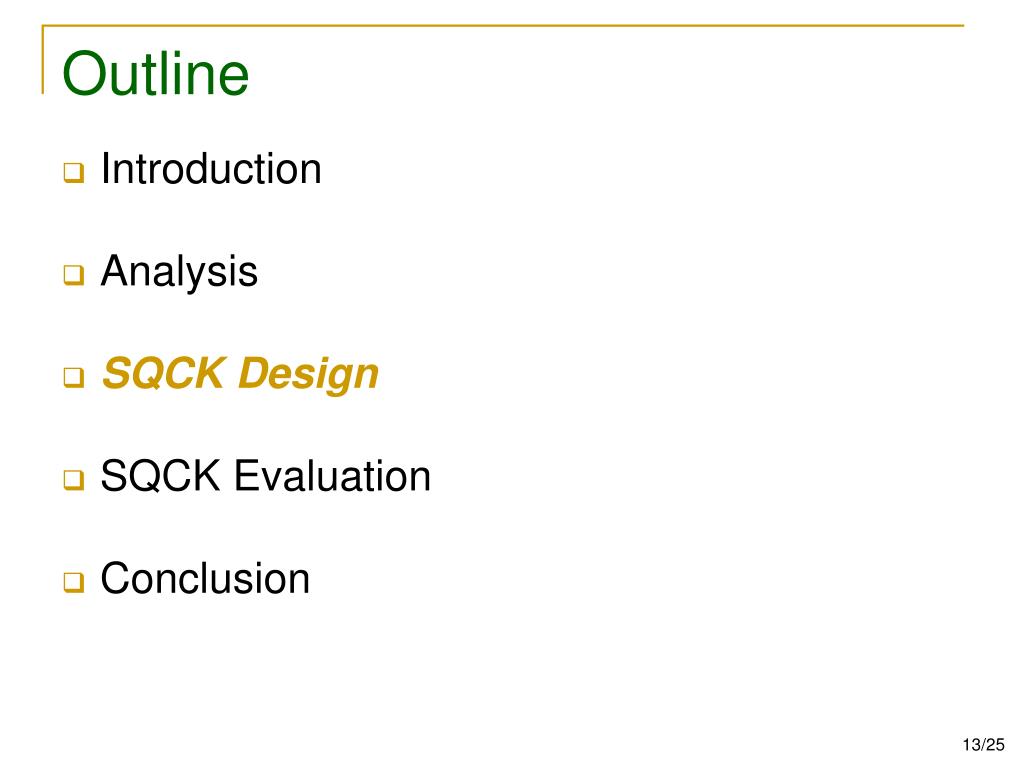1024x768 pixels.
Task: Select the Analysis outline item
Action: point(179,272)
